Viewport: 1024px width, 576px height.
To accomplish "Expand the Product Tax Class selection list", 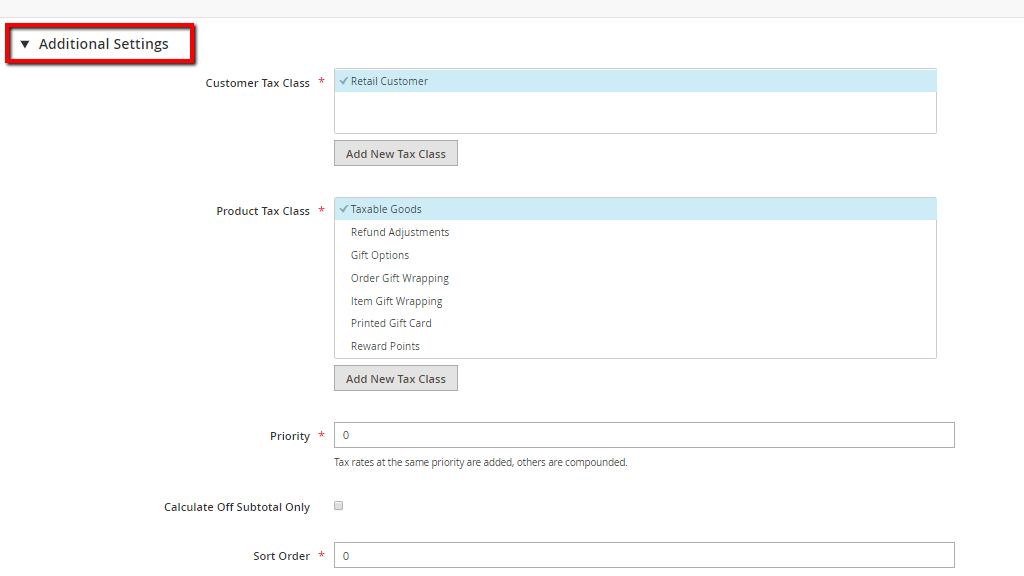I will pyautogui.click(x=635, y=278).
